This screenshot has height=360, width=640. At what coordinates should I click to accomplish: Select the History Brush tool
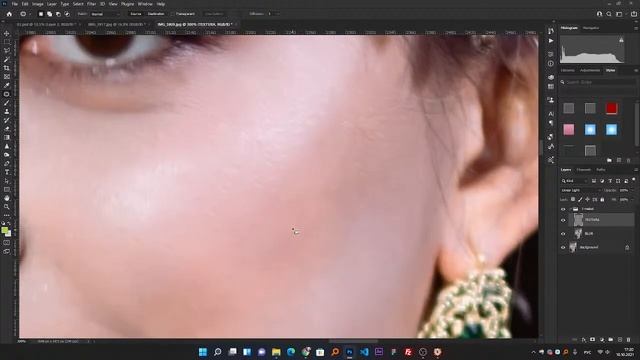pos(7,120)
